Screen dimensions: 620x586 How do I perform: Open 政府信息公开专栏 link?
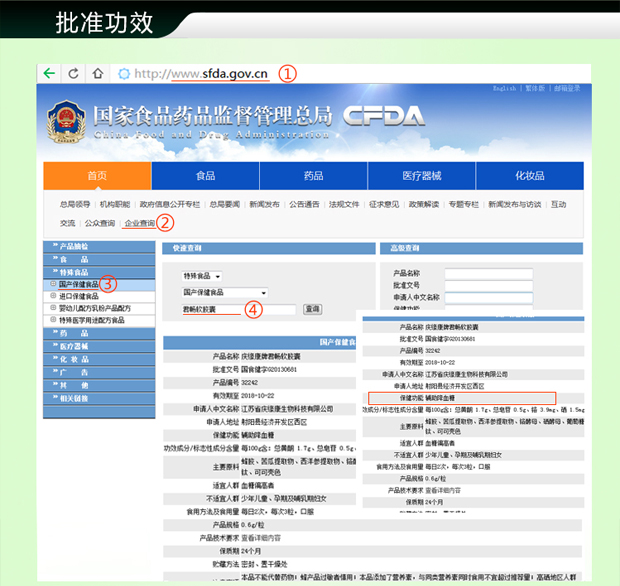coord(170,204)
